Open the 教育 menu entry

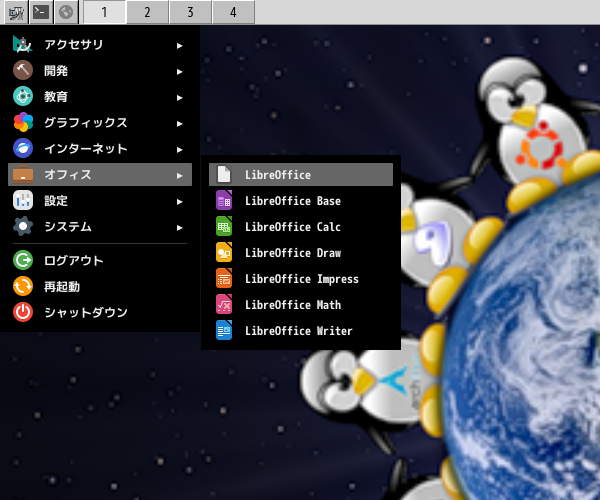click(100, 96)
